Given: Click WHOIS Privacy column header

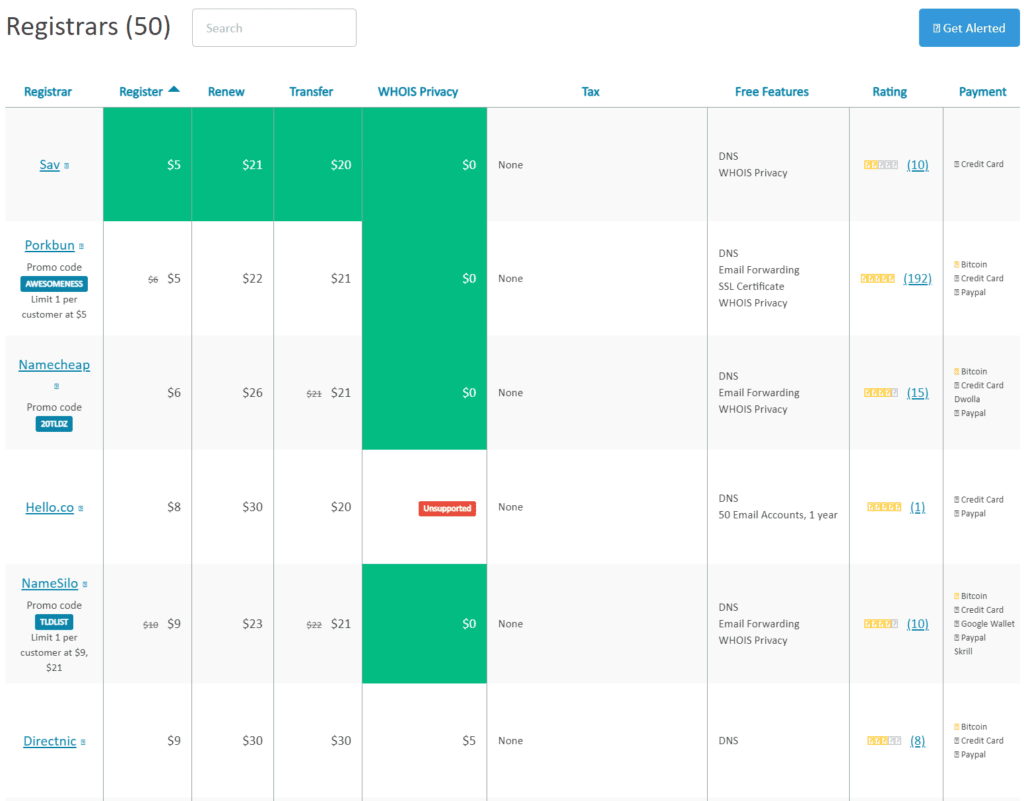Looking at the screenshot, I should point(417,92).
